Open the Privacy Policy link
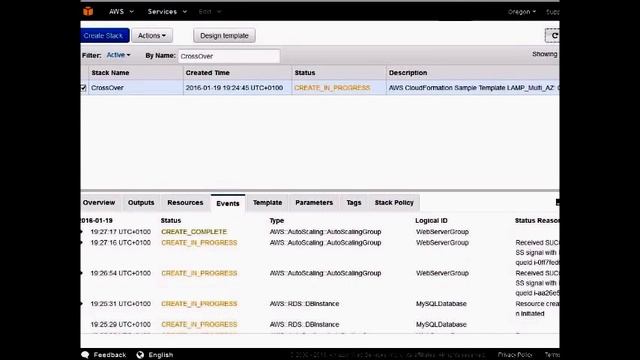This screenshot has height=360, width=640. (515, 355)
